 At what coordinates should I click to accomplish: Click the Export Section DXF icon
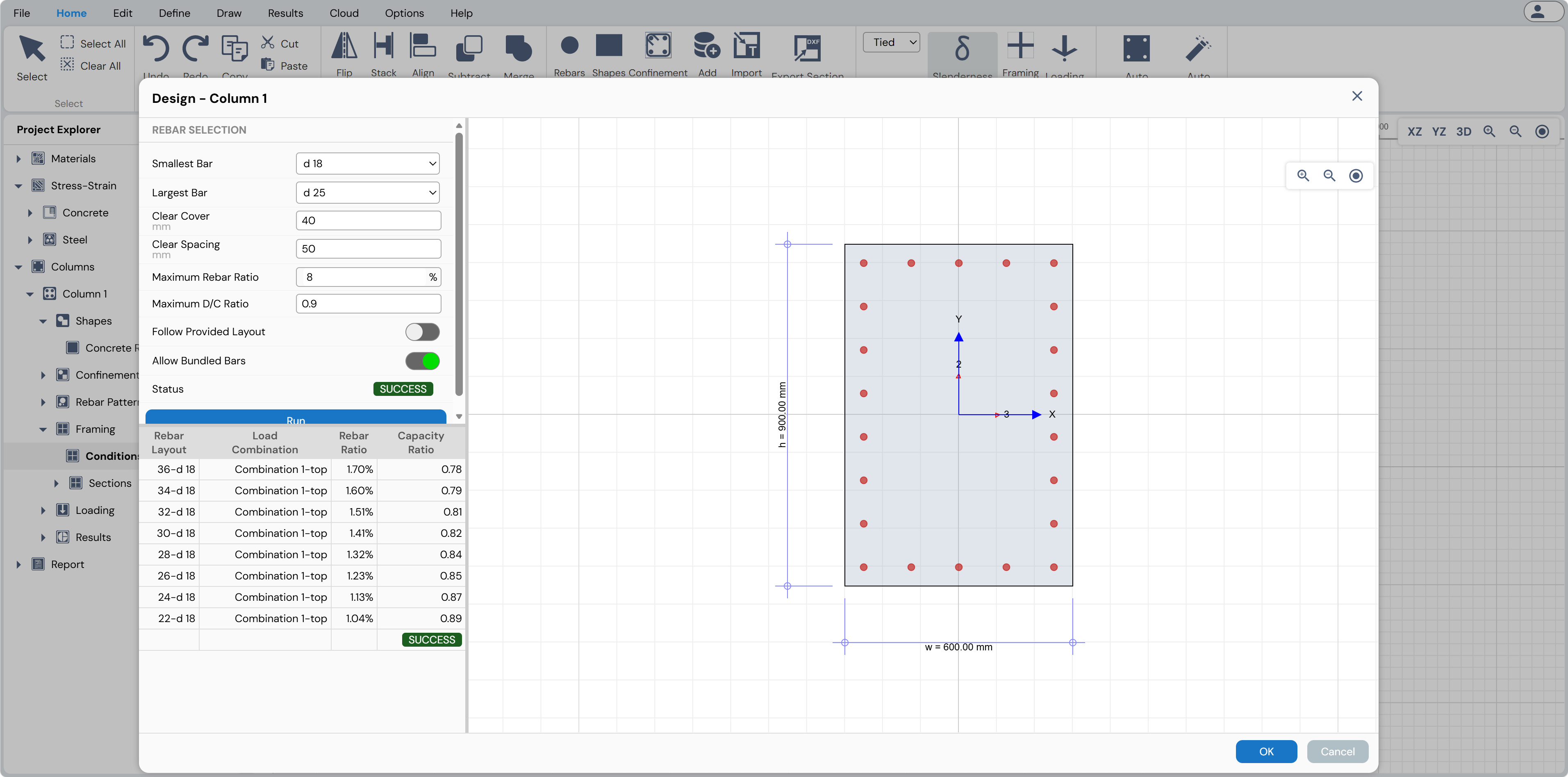[x=807, y=48]
